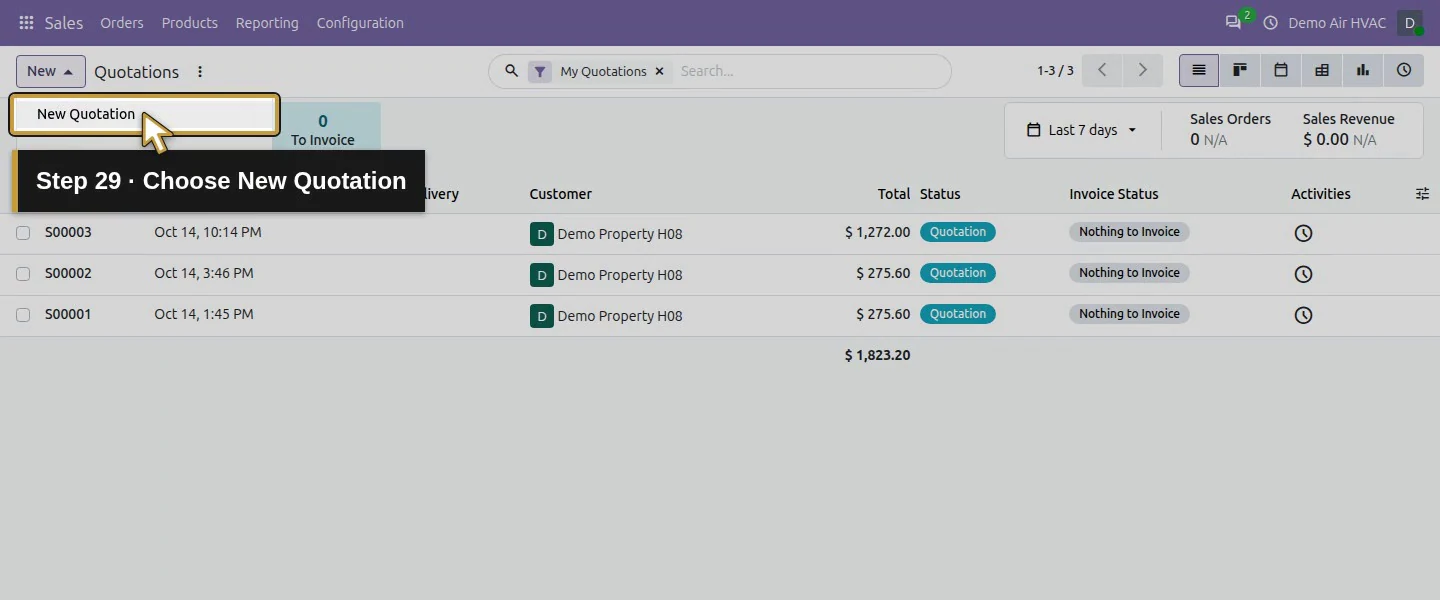Switch to calendar view
1440x600 pixels.
1281,71
